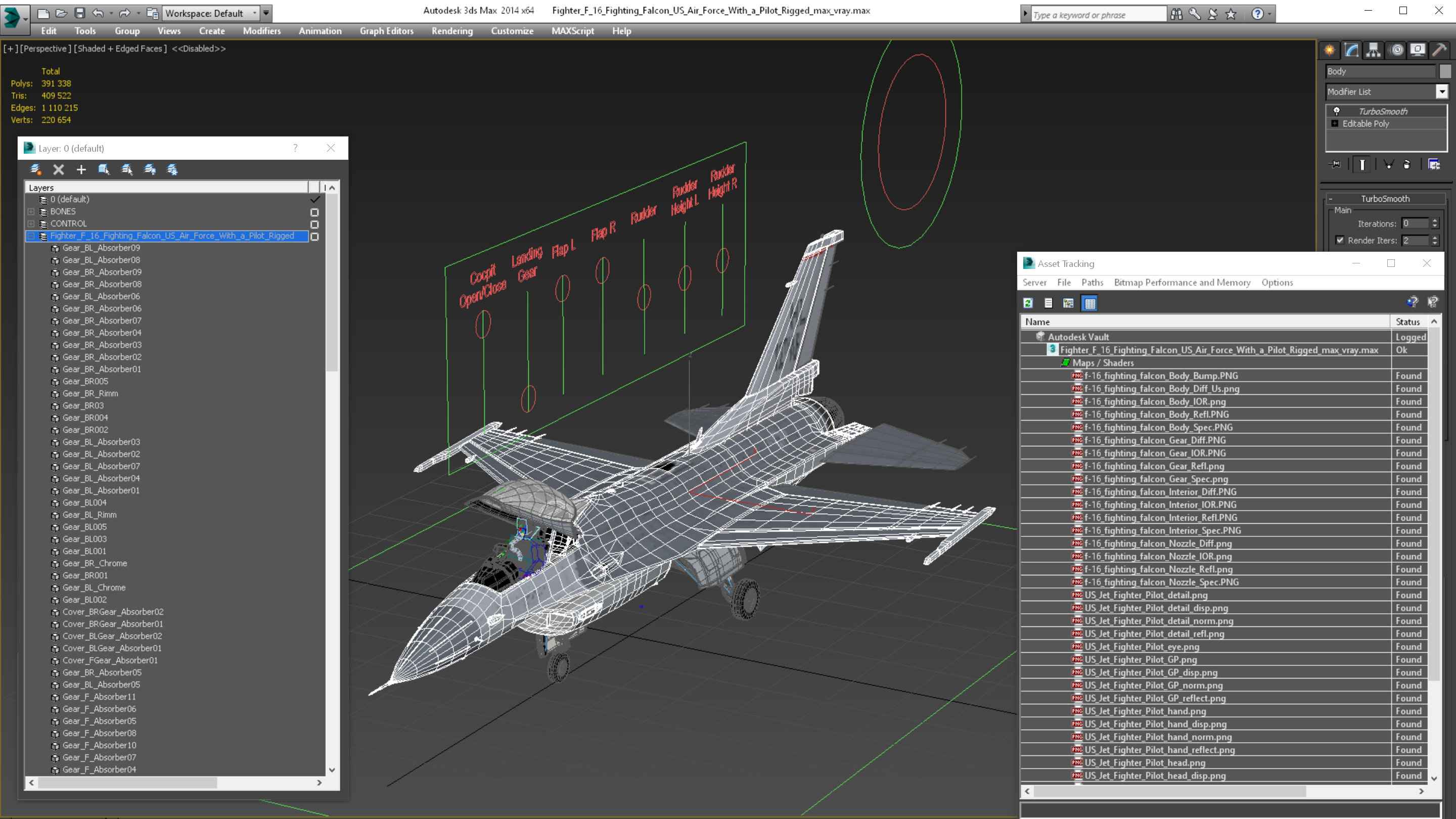
Task: Click Table View icon in Asset Tracking
Action: [1090, 303]
